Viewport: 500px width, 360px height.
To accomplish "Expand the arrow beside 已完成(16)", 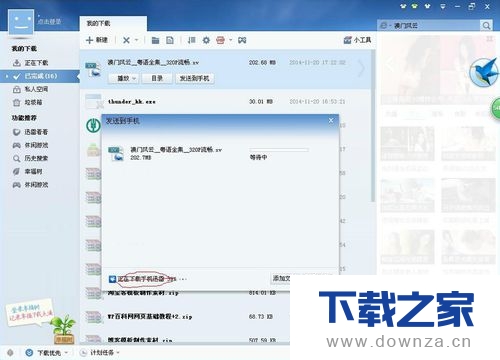I will click(x=6, y=76).
